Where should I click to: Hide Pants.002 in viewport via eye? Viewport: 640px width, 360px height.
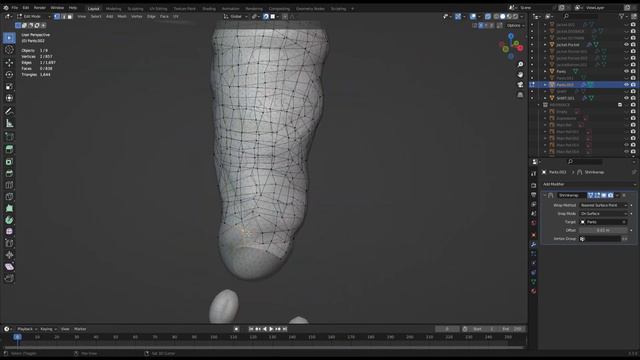coord(627,84)
